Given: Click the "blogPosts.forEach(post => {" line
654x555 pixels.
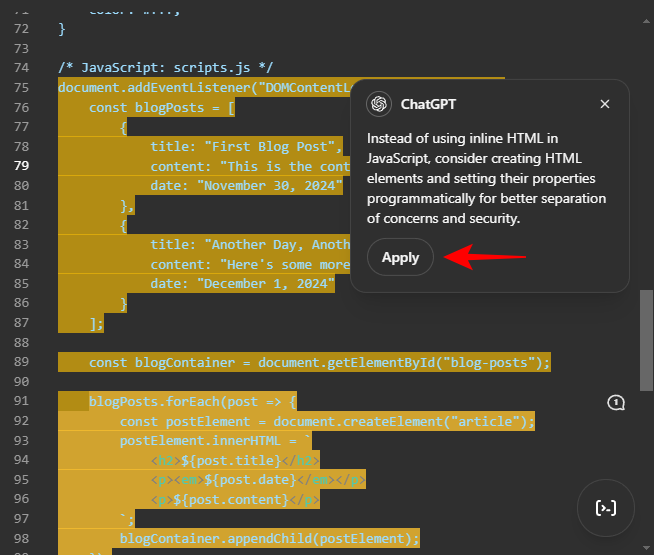Looking at the screenshot, I should [x=193, y=402].
